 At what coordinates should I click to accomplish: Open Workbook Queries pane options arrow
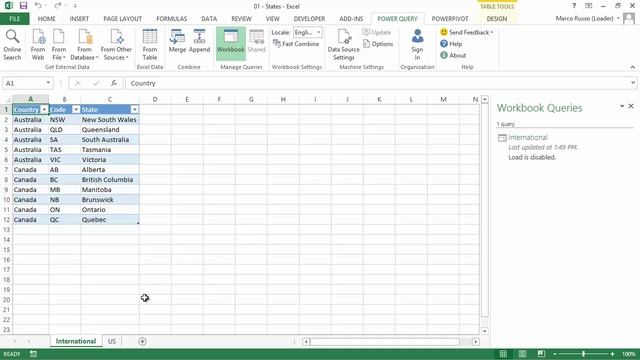[622, 106]
